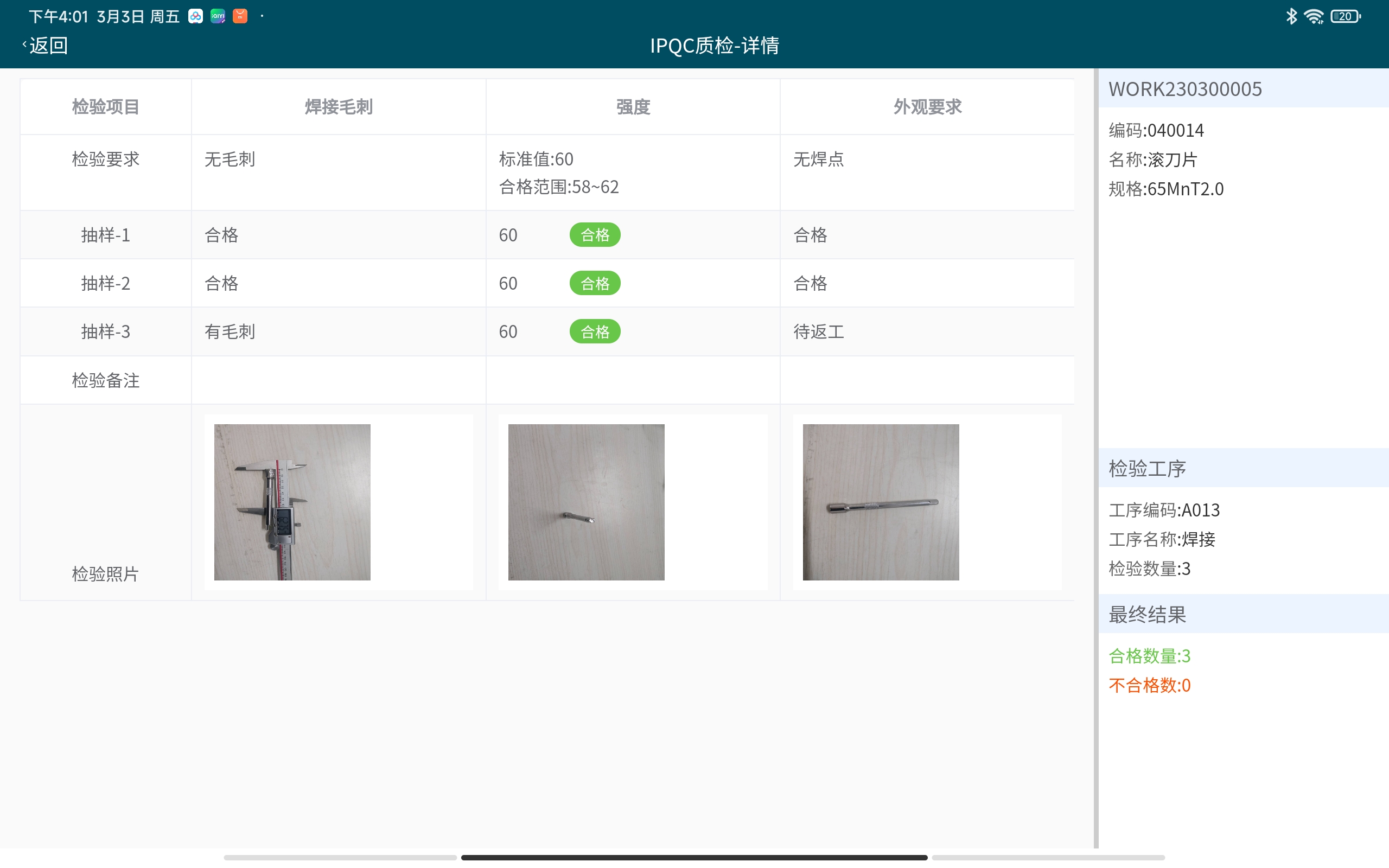Tap the 合格 badge in 抽样-1 row
The width and height of the screenshot is (1389, 868).
[595, 235]
